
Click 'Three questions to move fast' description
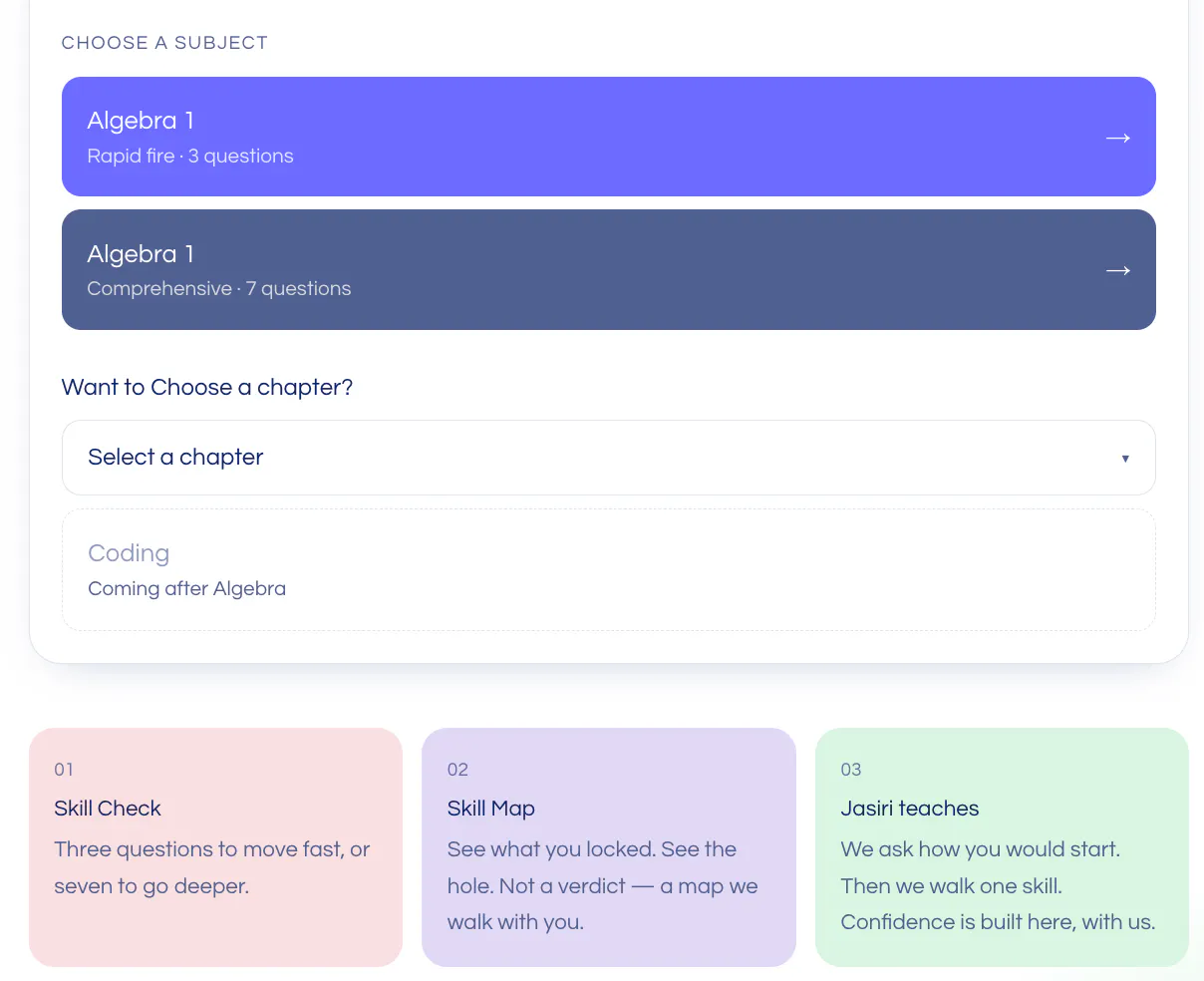[212, 867]
